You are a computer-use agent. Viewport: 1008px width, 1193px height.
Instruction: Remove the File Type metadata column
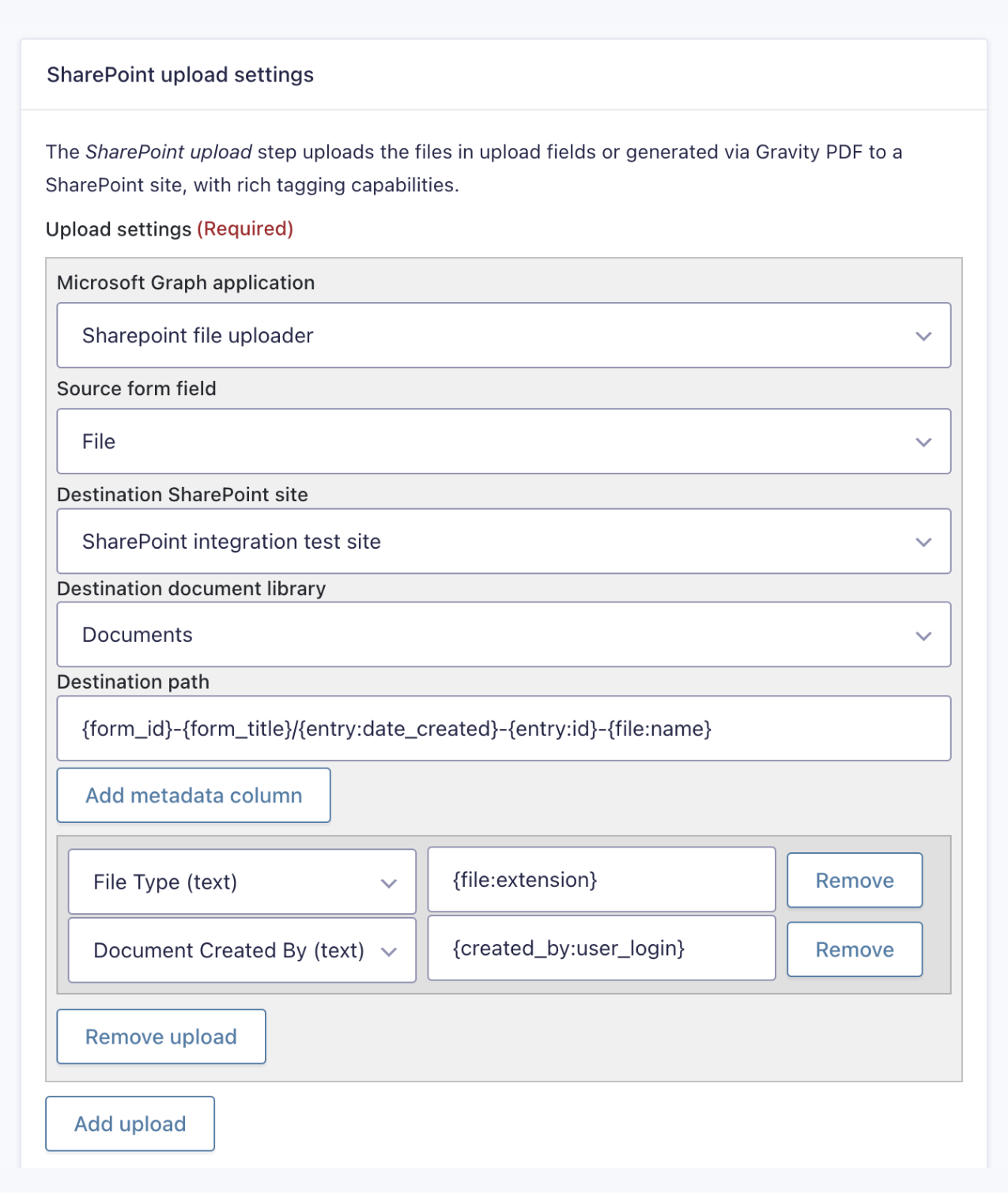point(854,880)
